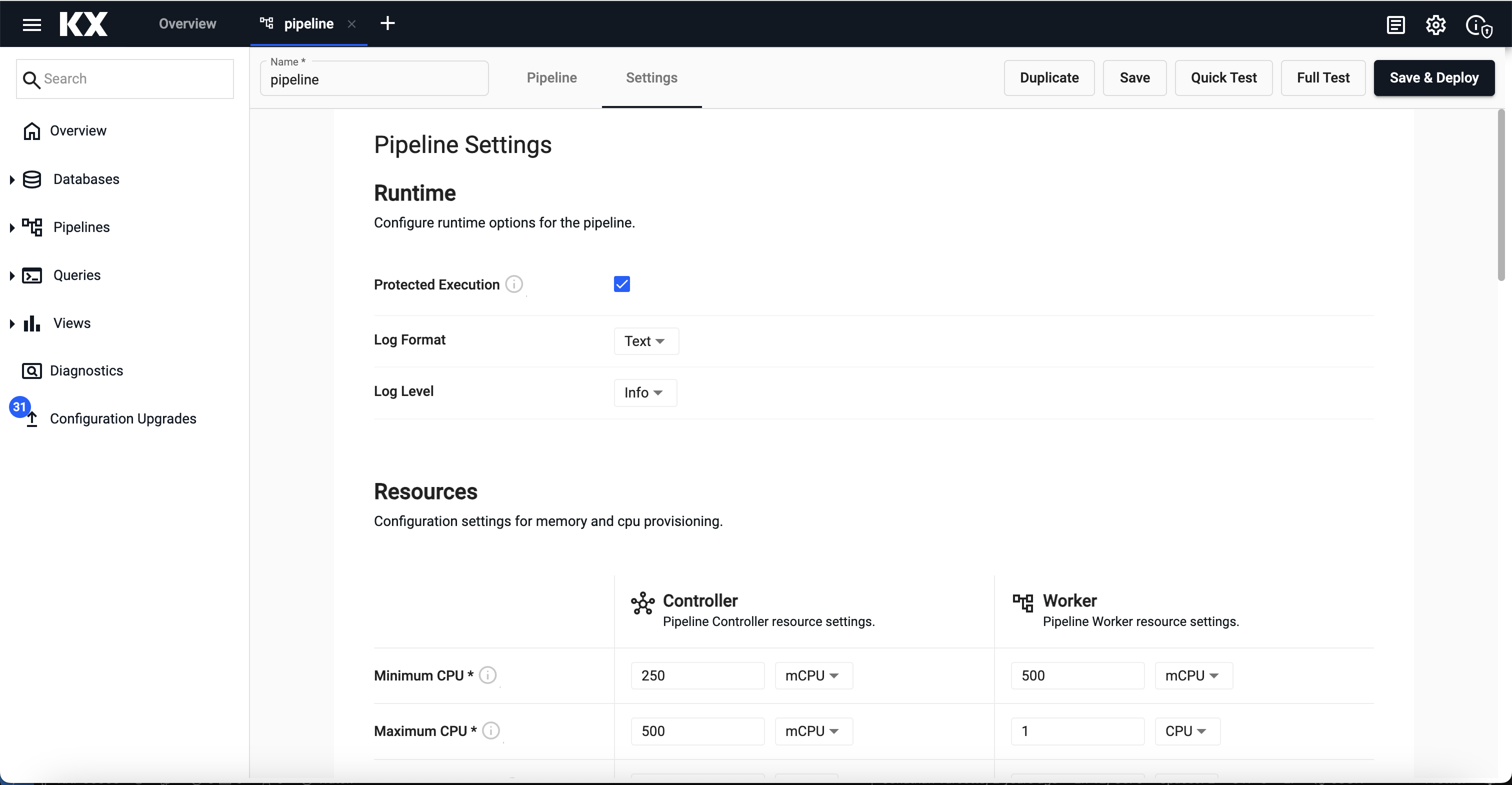Click the Save & Deploy button
The image size is (1512, 785).
click(1433, 77)
